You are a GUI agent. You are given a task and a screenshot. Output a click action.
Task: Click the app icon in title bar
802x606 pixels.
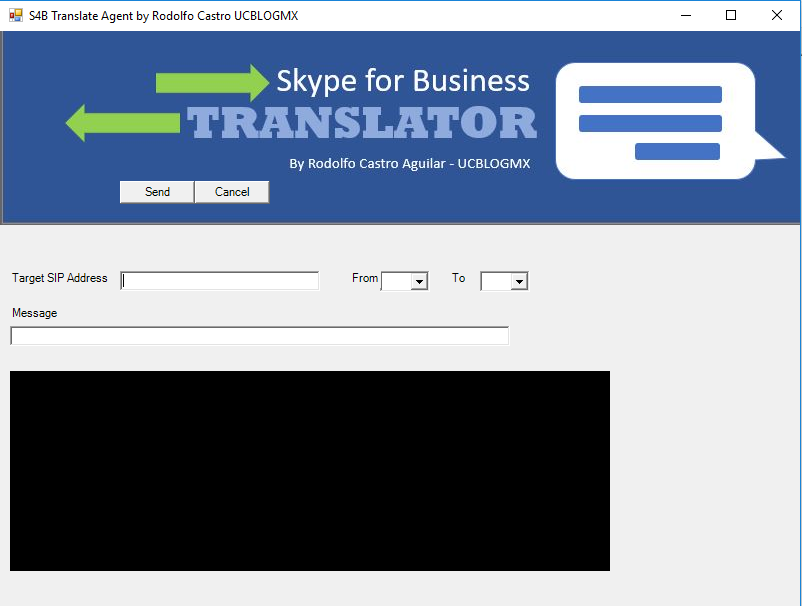coord(15,15)
